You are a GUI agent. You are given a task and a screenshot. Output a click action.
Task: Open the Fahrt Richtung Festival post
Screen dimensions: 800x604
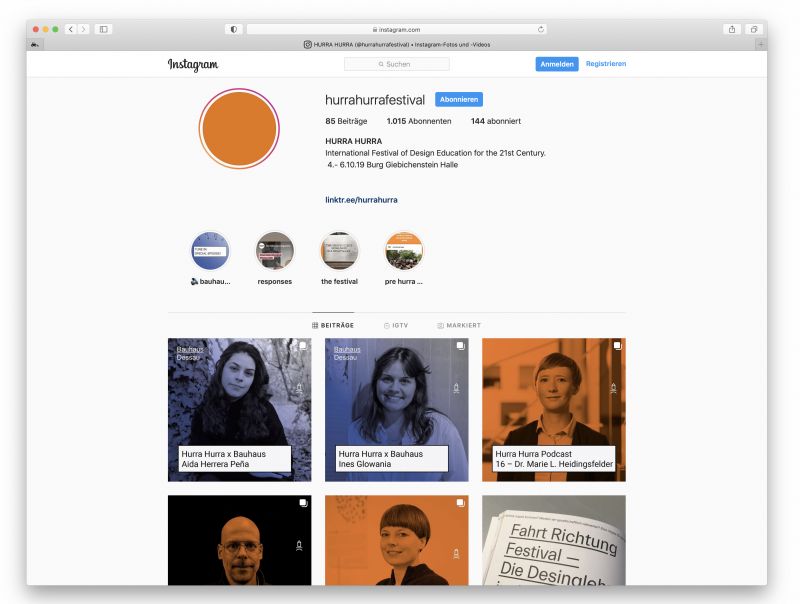click(554, 540)
